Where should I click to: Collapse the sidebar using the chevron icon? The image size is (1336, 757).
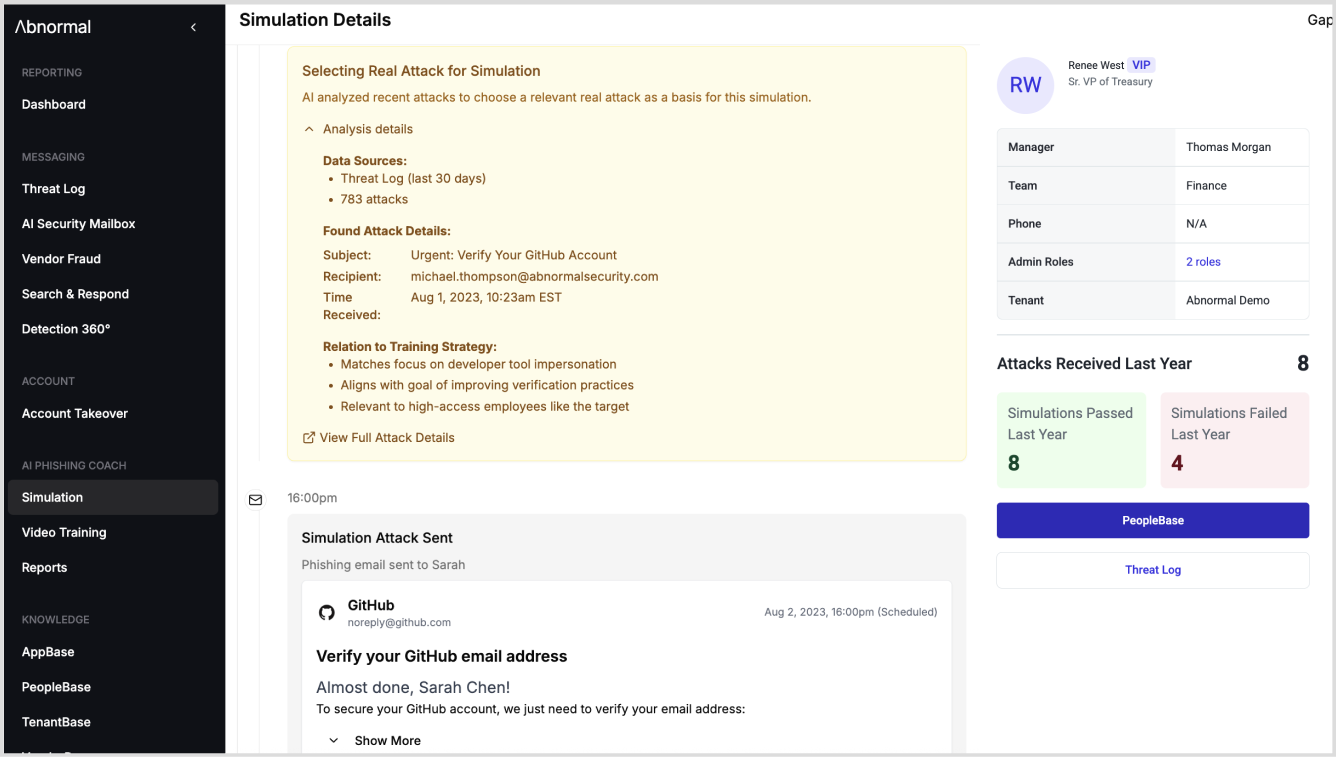(x=193, y=28)
